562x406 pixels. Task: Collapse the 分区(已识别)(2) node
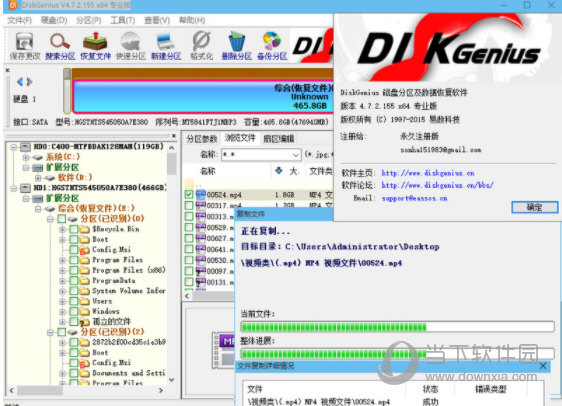[50, 332]
